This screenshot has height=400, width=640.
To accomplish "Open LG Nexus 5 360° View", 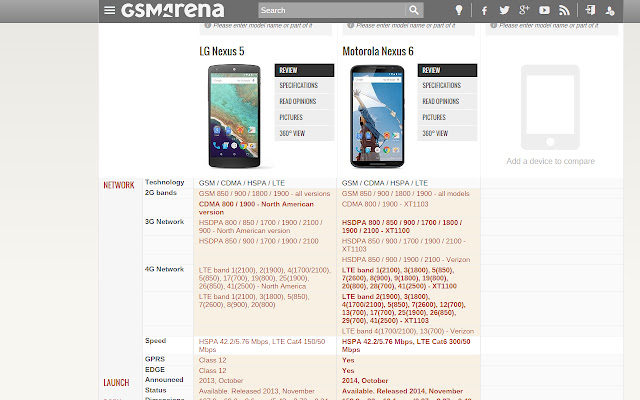I will (x=304, y=133).
